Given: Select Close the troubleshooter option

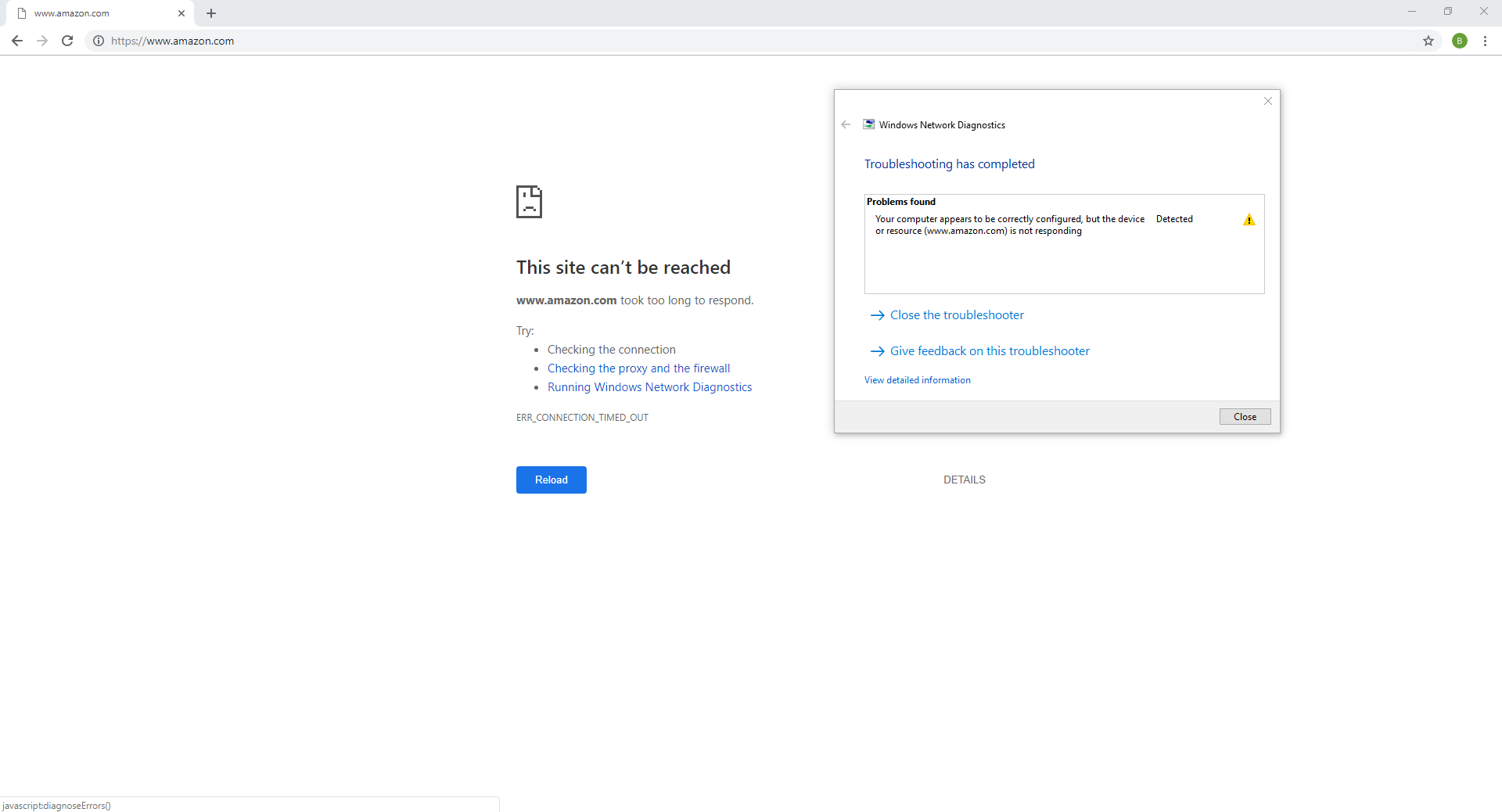Looking at the screenshot, I should (x=947, y=315).
